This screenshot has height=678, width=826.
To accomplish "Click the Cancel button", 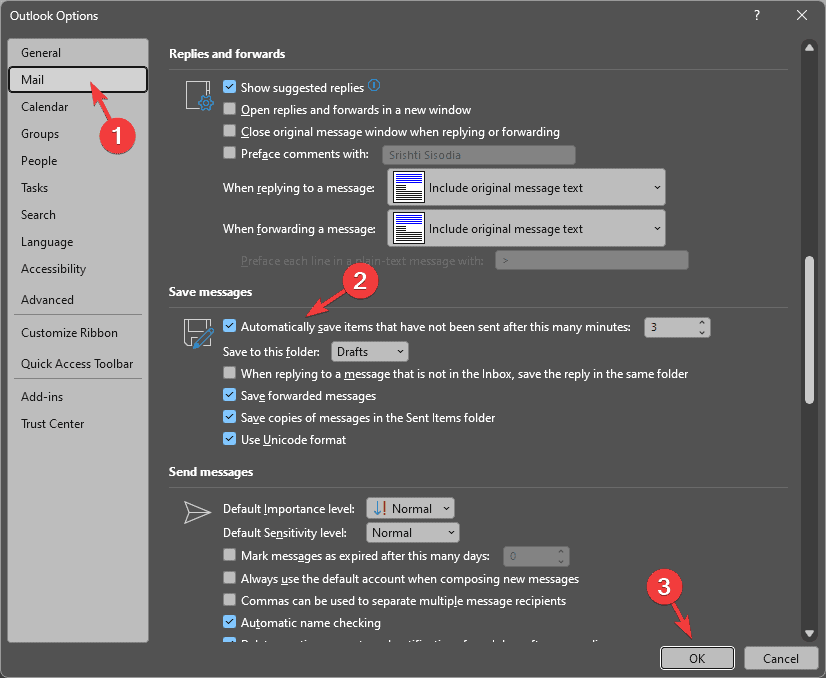I will click(x=781, y=659).
